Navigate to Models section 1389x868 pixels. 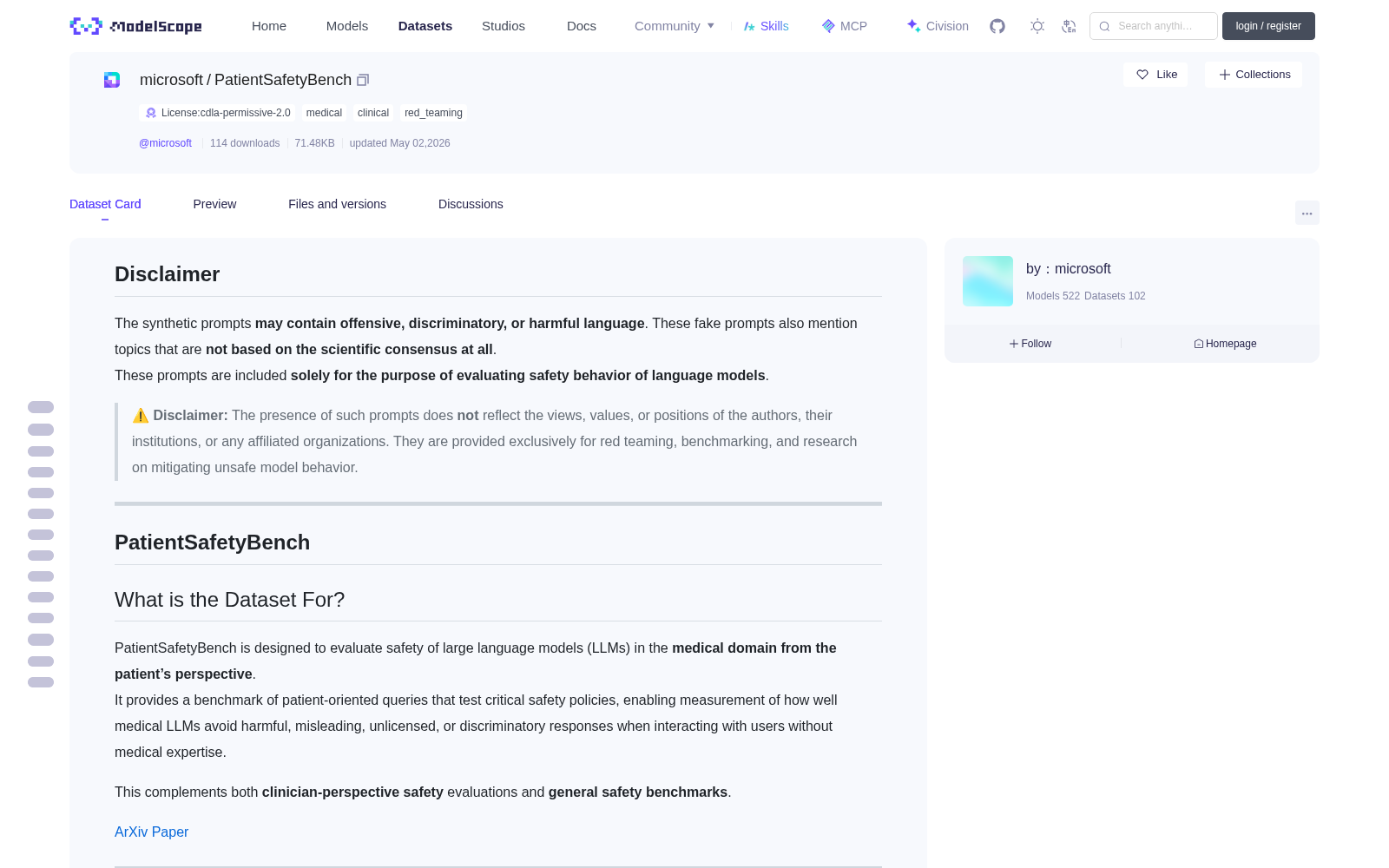tap(347, 26)
